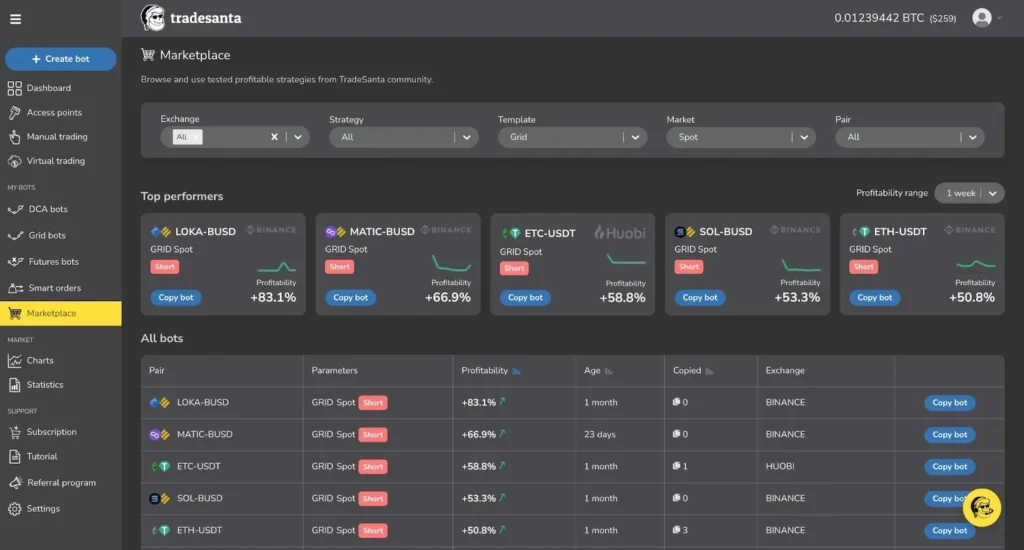Click the Statistics icon in sidebar
The width and height of the screenshot is (1024, 550).
click(15, 385)
